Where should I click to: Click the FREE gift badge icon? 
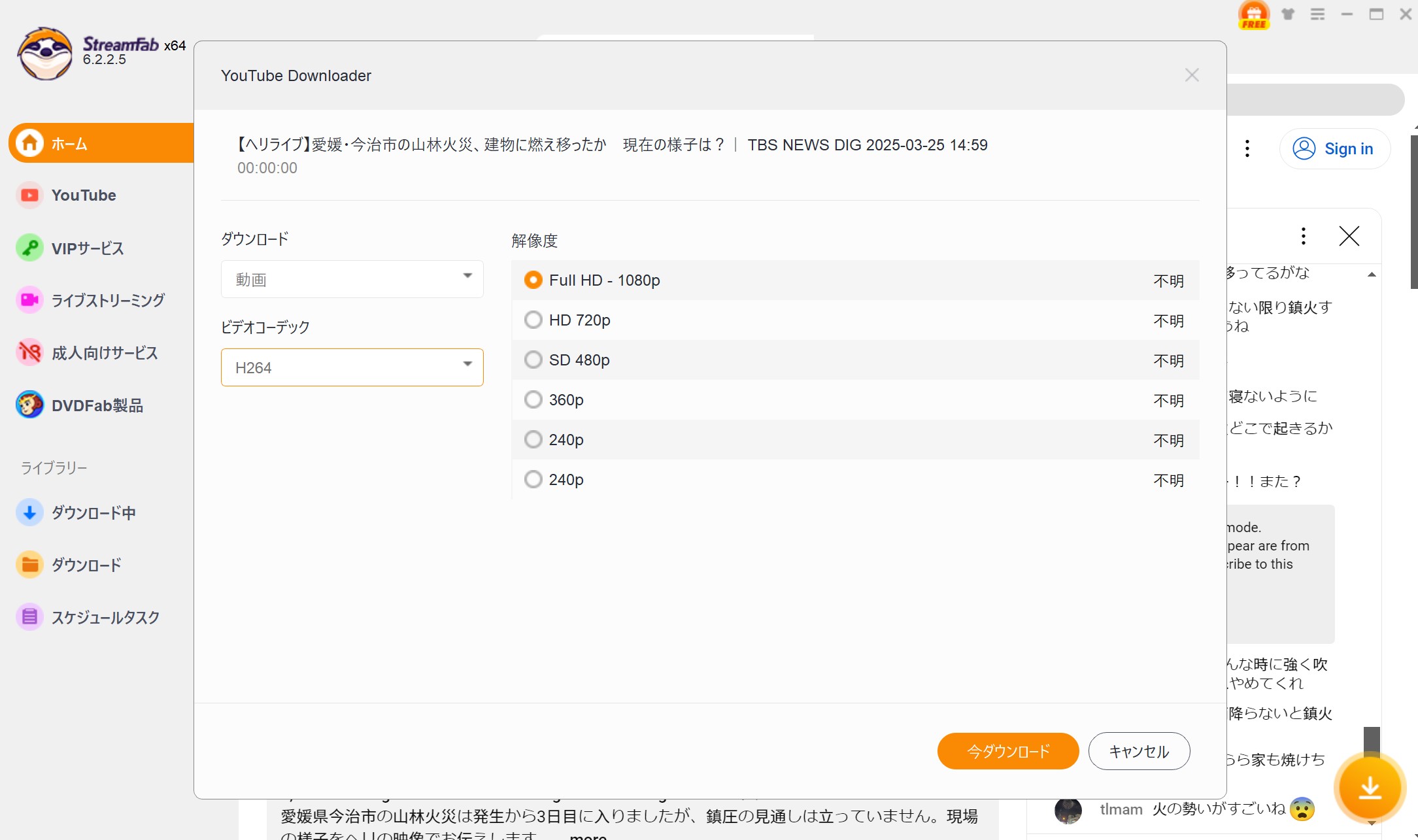tap(1254, 15)
